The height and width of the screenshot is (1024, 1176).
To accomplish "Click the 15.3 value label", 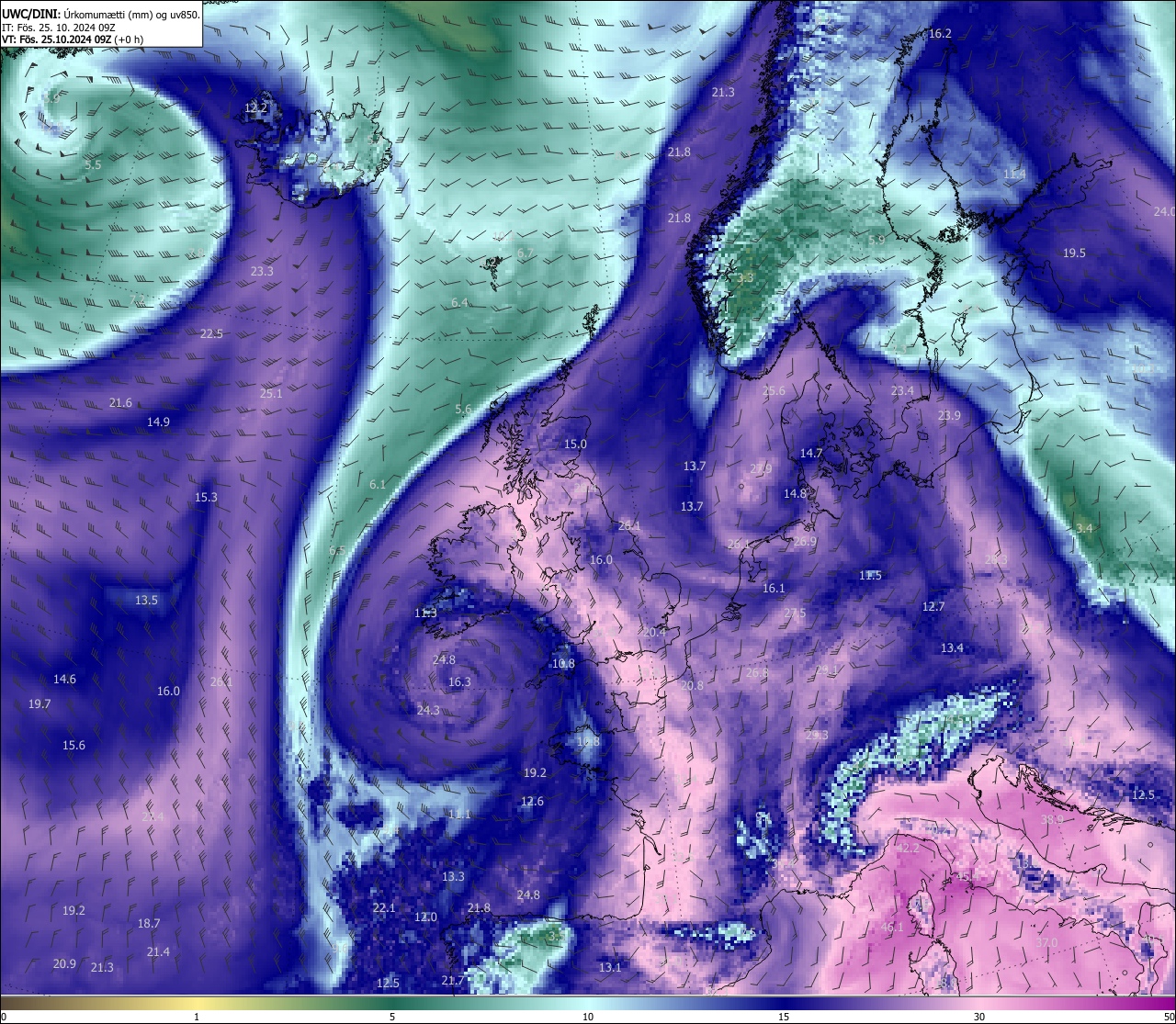I will [x=206, y=497].
